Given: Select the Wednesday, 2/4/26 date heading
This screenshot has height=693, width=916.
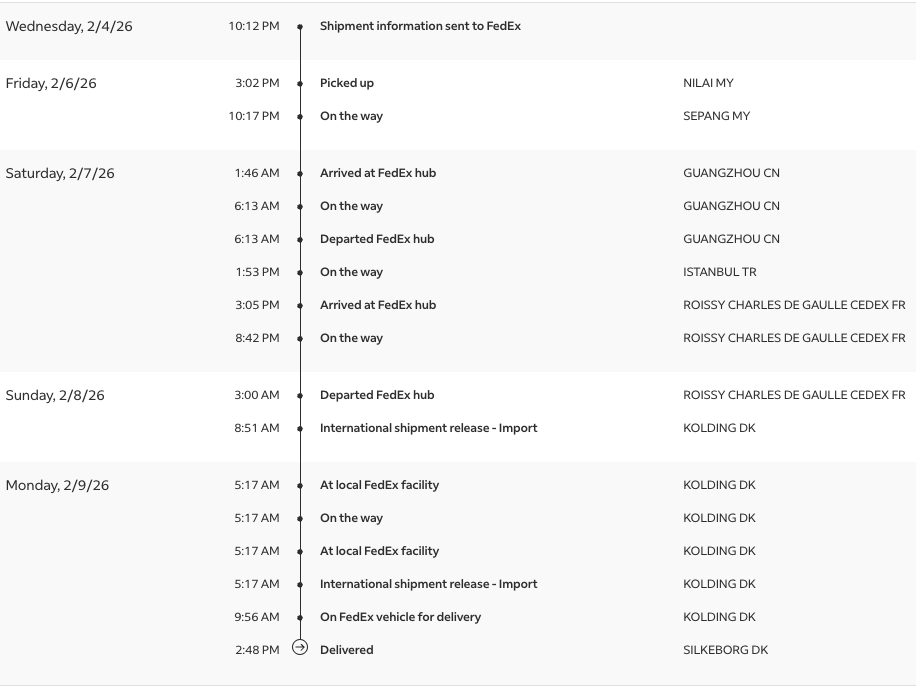Looking at the screenshot, I should tap(69, 27).
